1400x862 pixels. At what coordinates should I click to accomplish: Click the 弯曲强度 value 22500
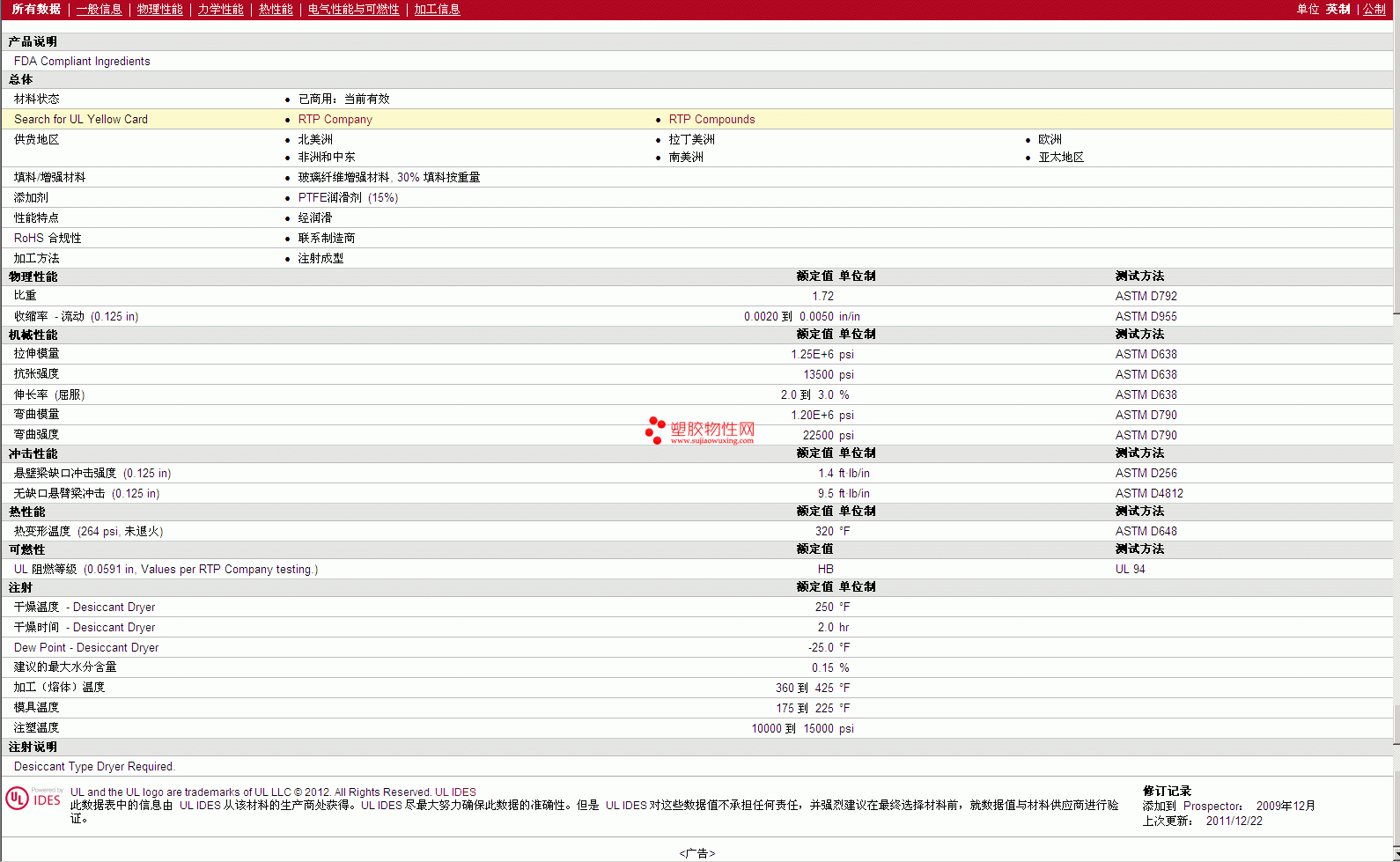coord(818,435)
